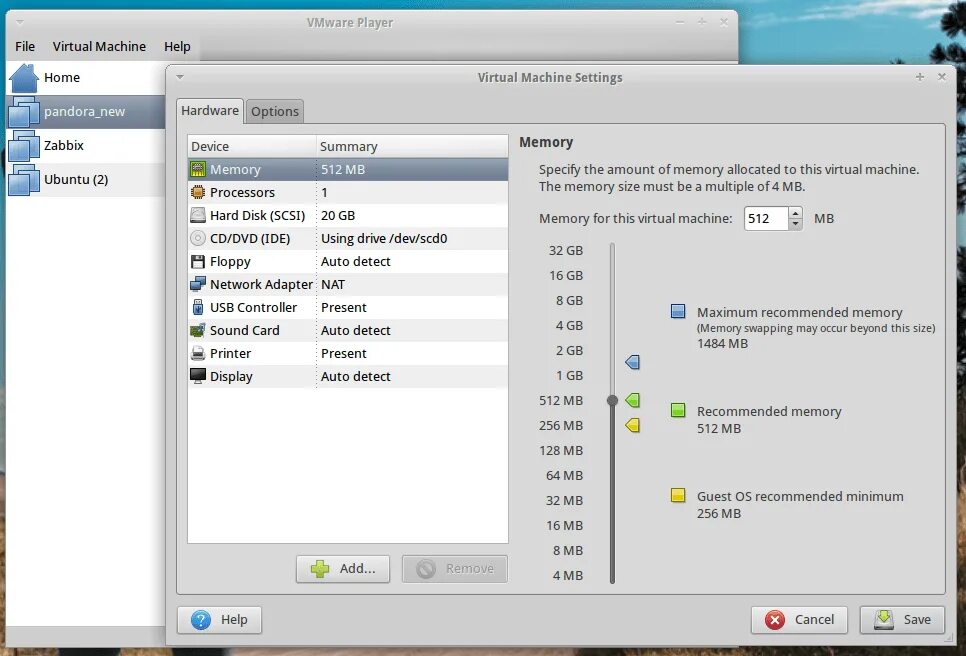
Task: Click the yellow guest minimum memory arrow marker
Action: click(x=633, y=425)
